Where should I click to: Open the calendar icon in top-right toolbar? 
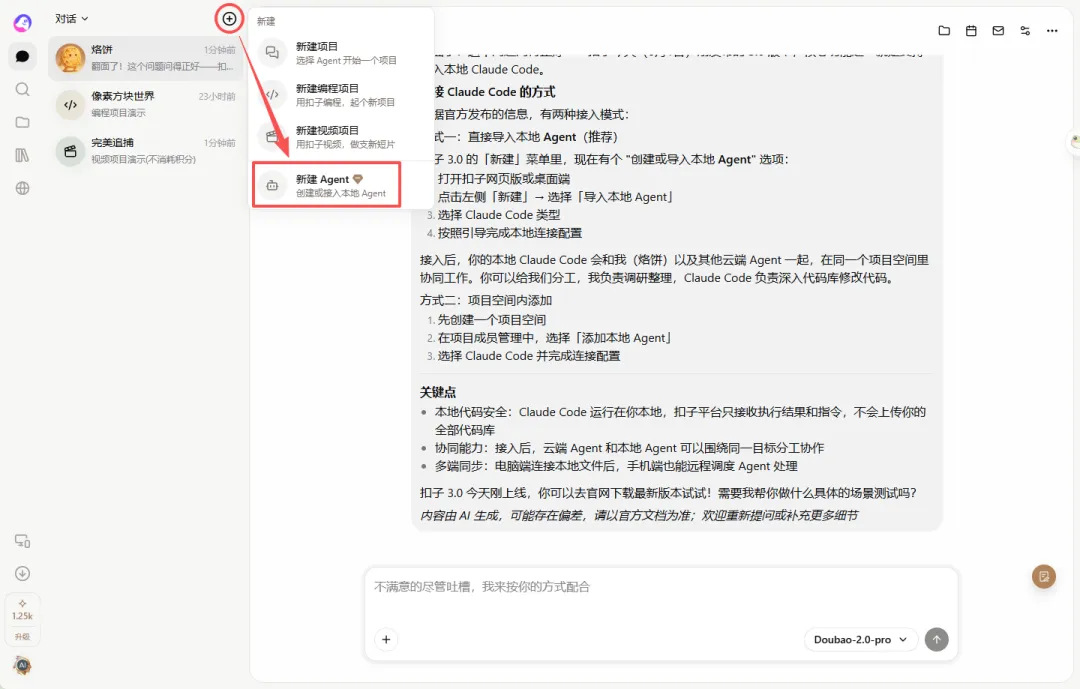(x=971, y=30)
